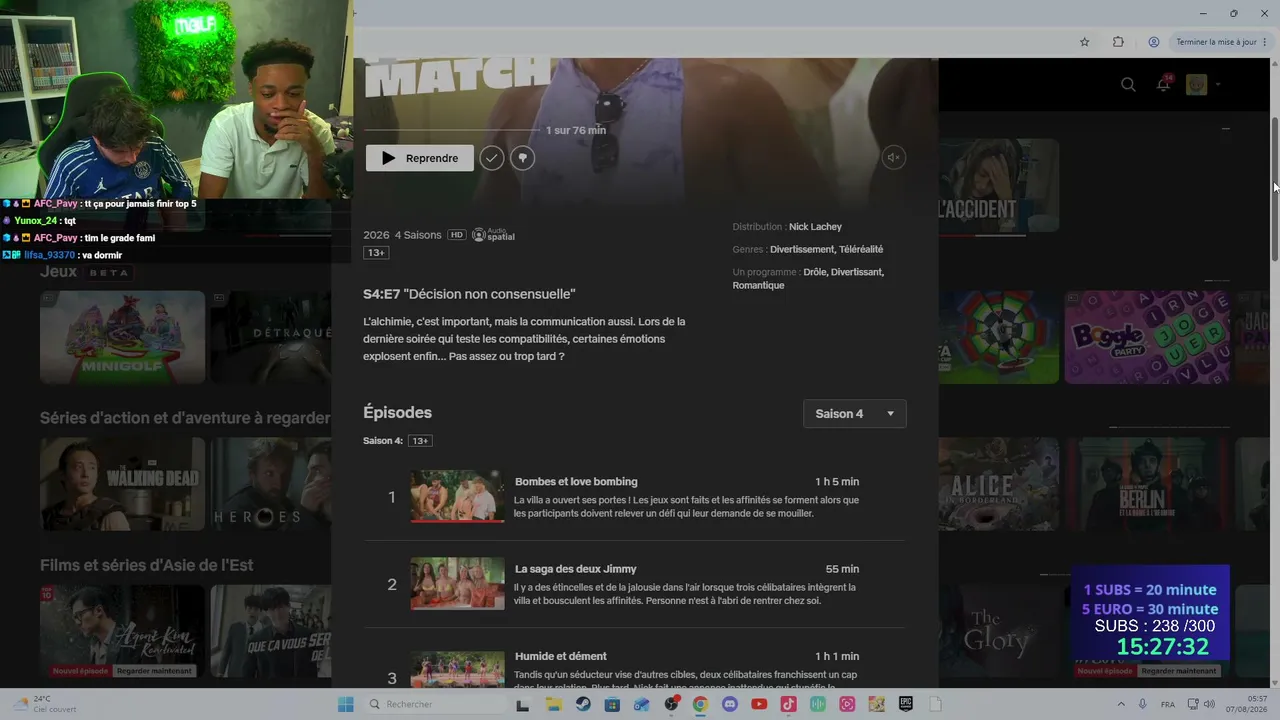
Task: Open the Boggle Party game card
Action: (1147, 338)
